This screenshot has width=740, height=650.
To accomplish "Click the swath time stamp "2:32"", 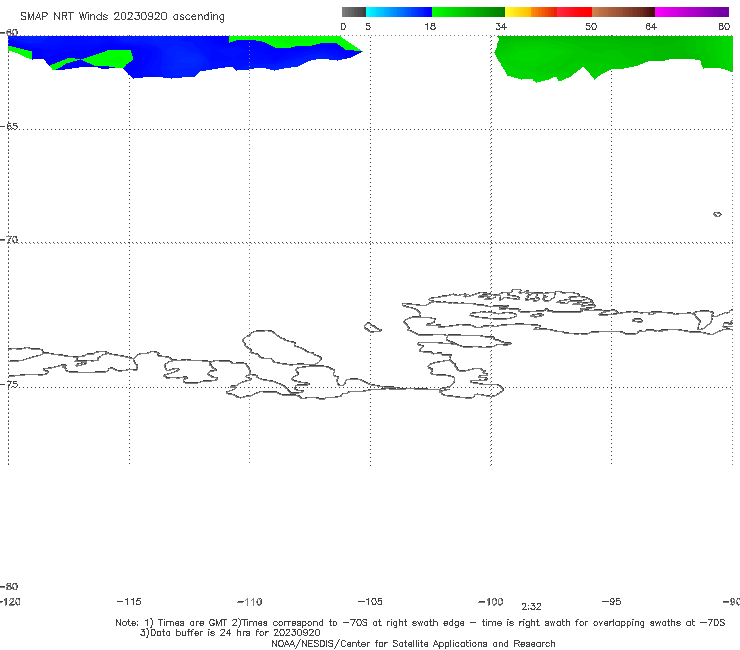I will [531, 607].
